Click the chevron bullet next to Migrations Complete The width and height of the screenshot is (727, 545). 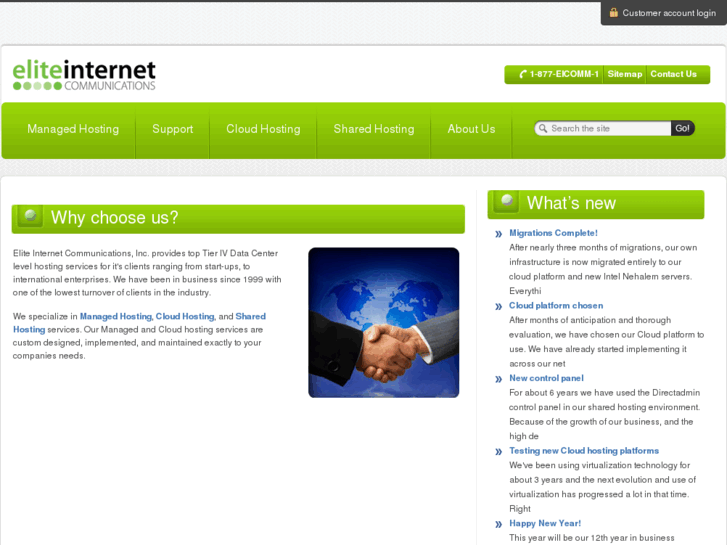(x=498, y=234)
